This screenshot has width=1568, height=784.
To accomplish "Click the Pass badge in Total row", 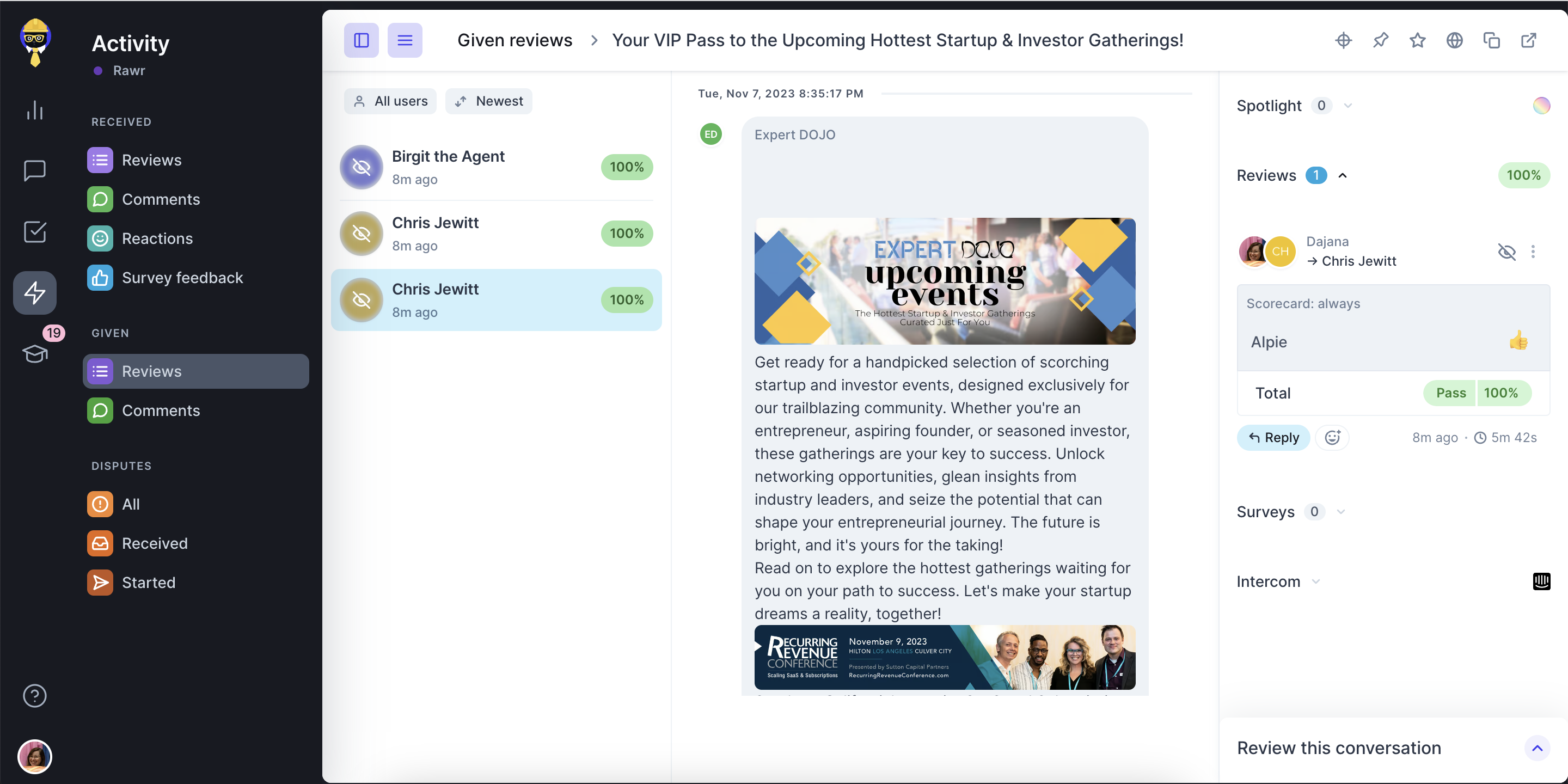I will pos(1450,393).
